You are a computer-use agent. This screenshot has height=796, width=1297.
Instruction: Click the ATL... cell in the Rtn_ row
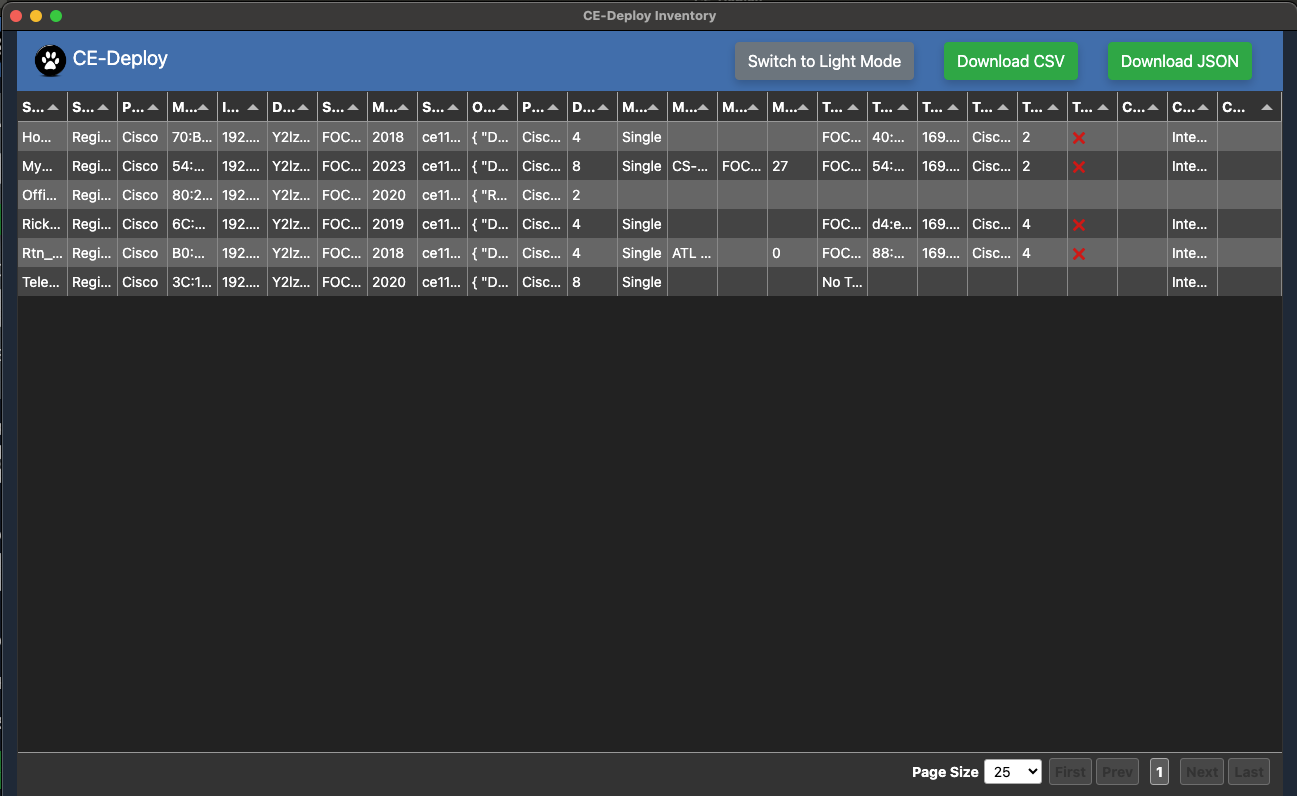[x=692, y=254]
